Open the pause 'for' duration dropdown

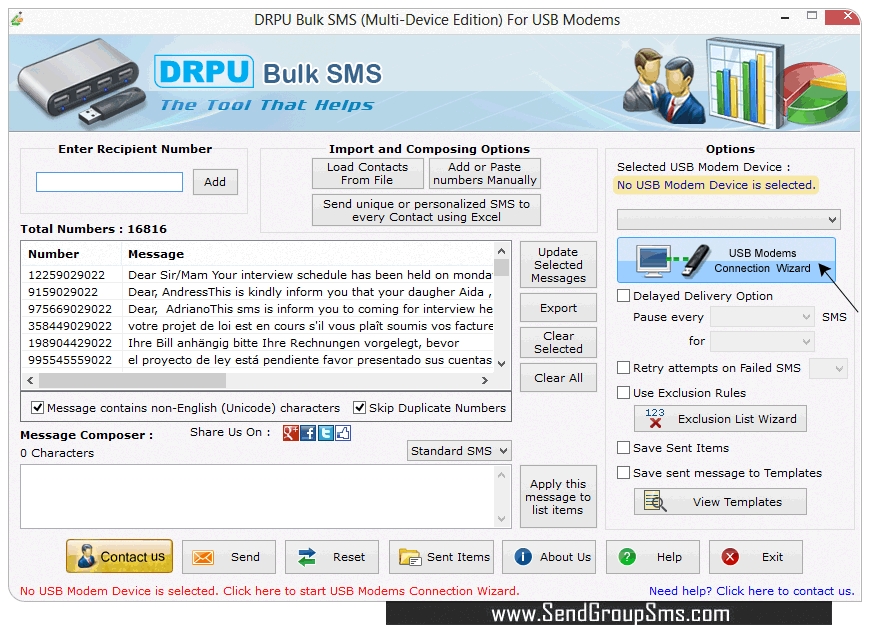click(x=762, y=341)
